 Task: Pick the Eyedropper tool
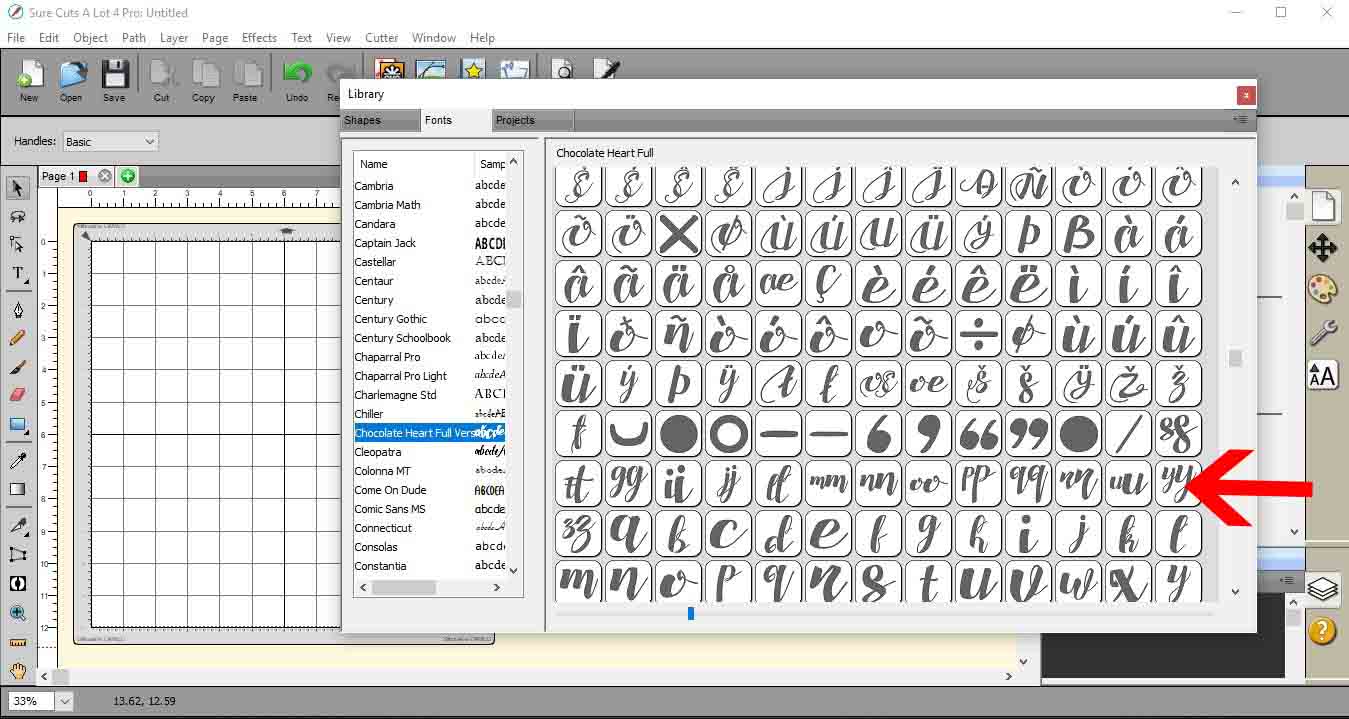point(17,461)
